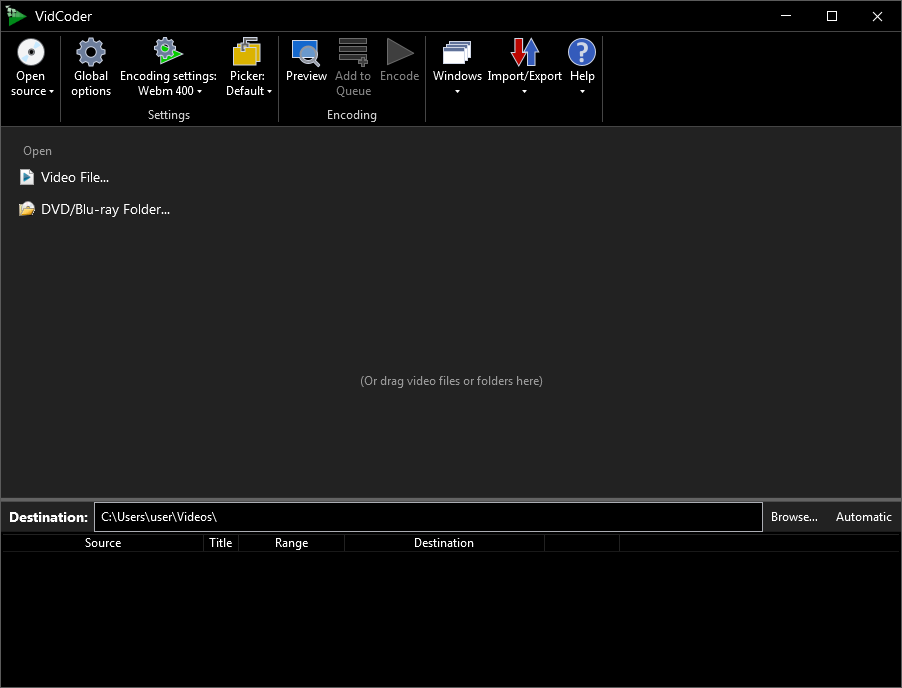Open the Video File... link
Viewport: 902px width, 688px height.
tap(75, 177)
